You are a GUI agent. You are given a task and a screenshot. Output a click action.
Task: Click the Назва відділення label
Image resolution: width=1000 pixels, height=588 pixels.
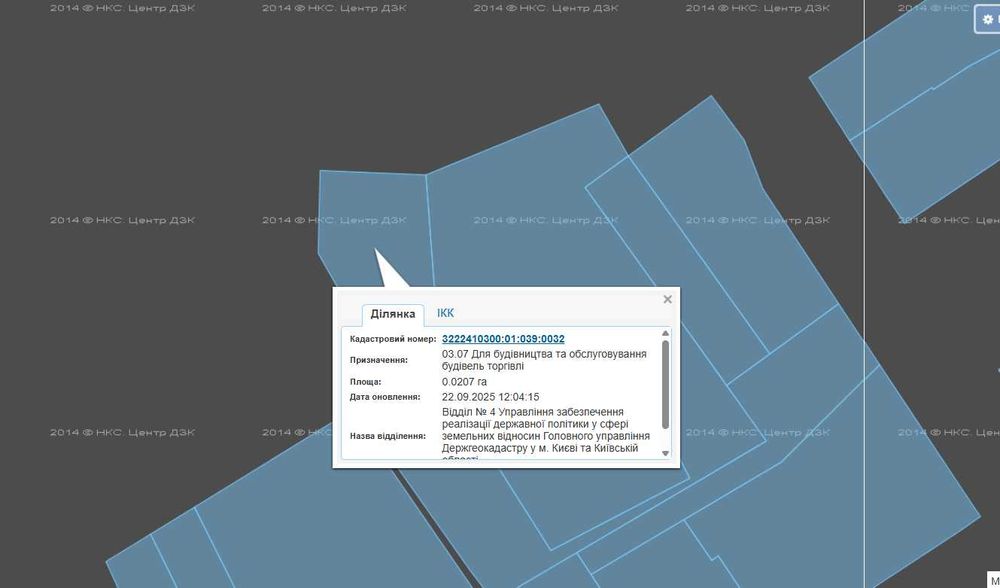pos(387,436)
